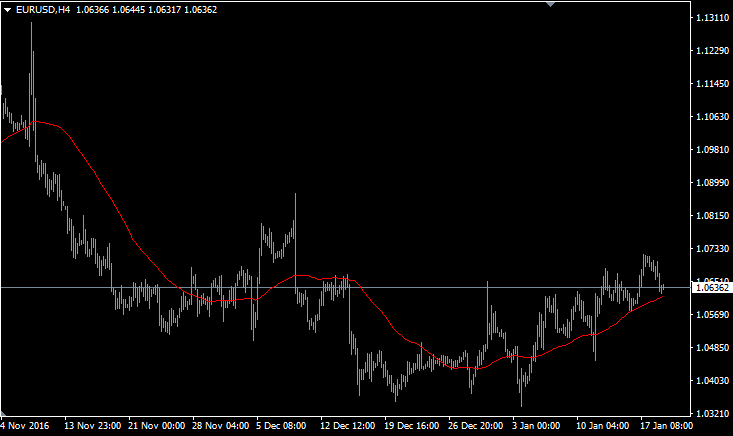Click price level 1.08990 on scale
The image size is (733, 436).
tap(712, 182)
